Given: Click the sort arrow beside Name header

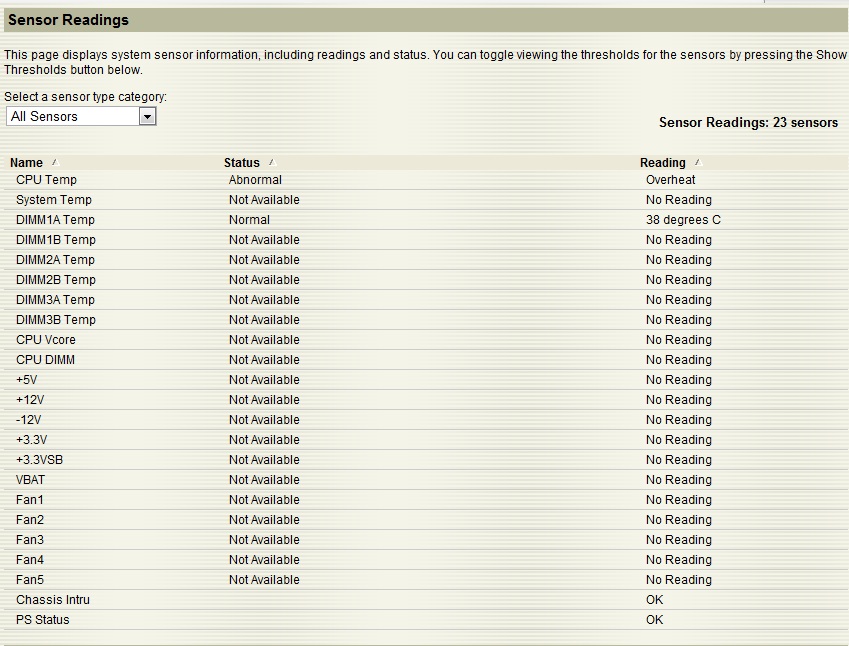Looking at the screenshot, I should [55, 162].
